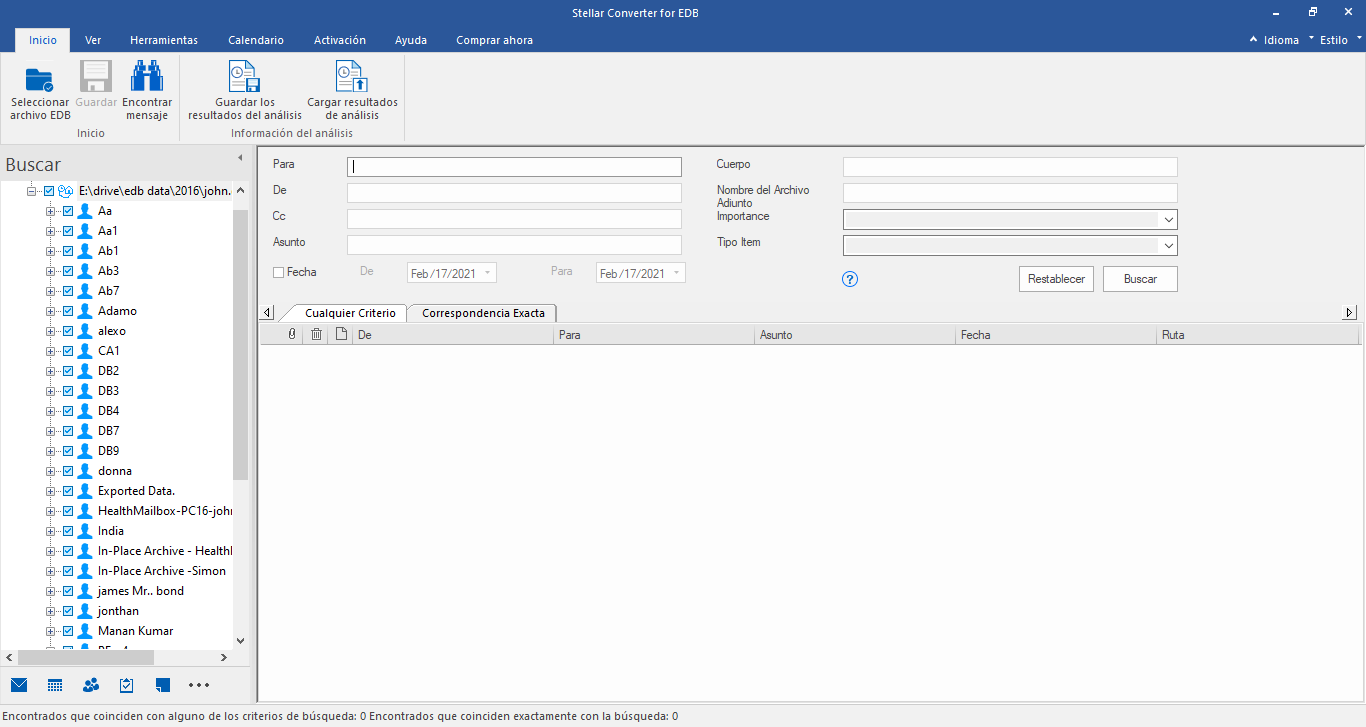The image size is (1366, 727).
Task: Open the notes view icon at bottom
Action: [x=163, y=685]
